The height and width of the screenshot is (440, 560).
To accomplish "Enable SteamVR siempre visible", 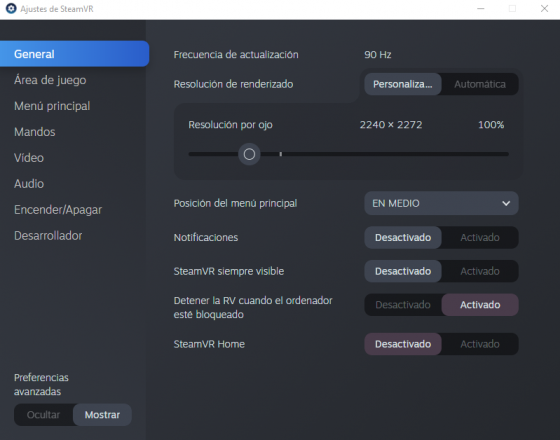I will point(480,271).
